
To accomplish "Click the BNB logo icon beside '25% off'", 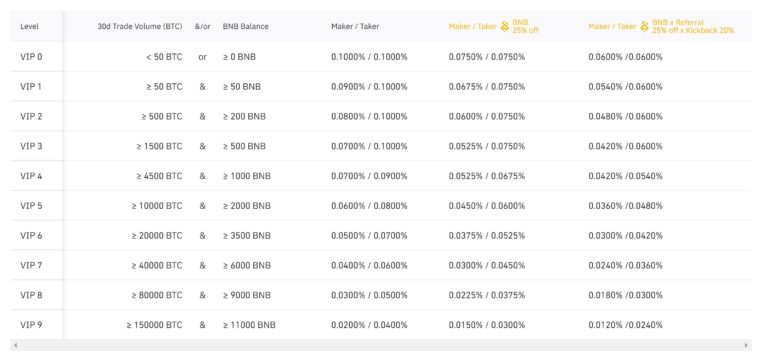I will (504, 26).
